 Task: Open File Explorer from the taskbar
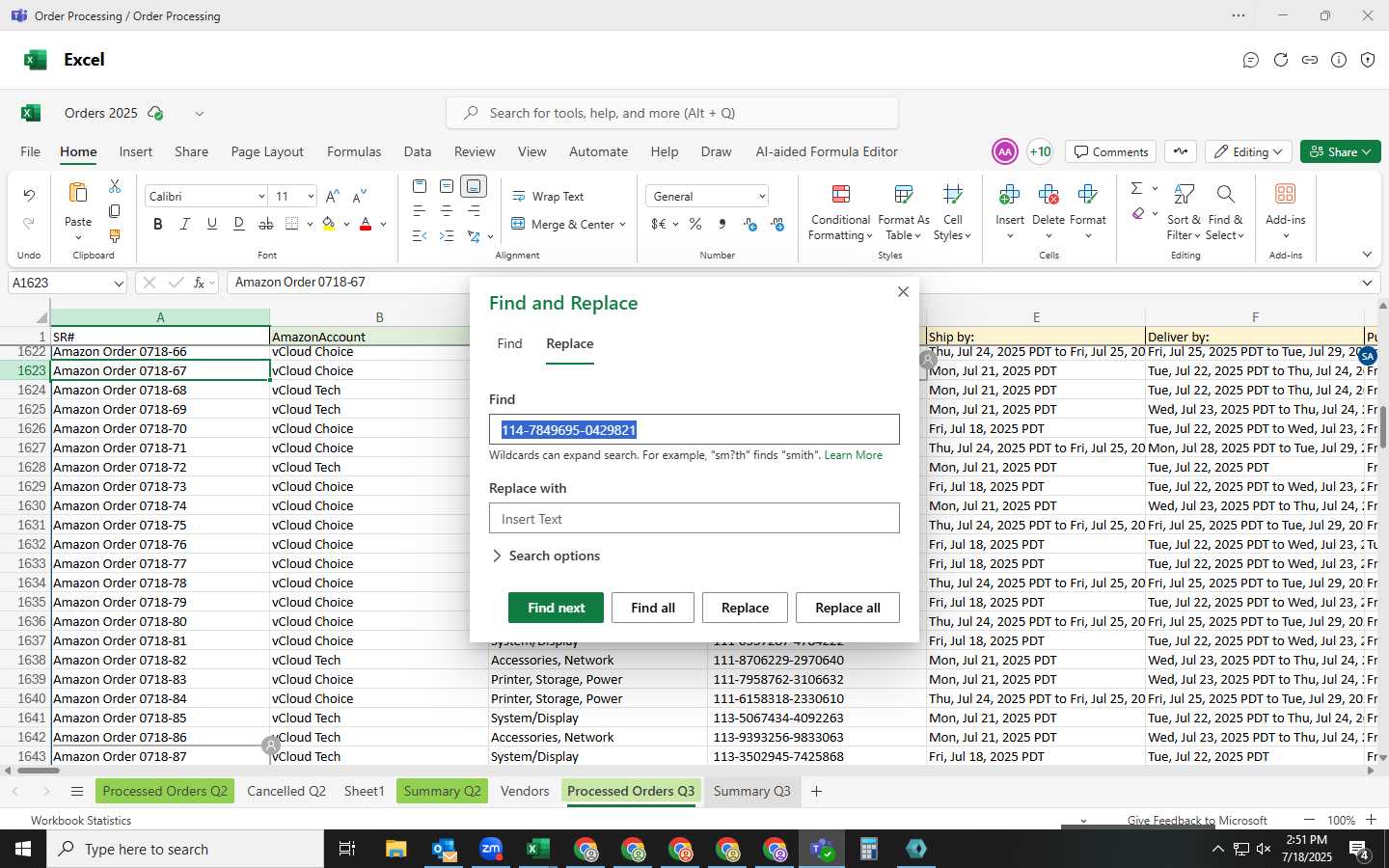point(396,849)
